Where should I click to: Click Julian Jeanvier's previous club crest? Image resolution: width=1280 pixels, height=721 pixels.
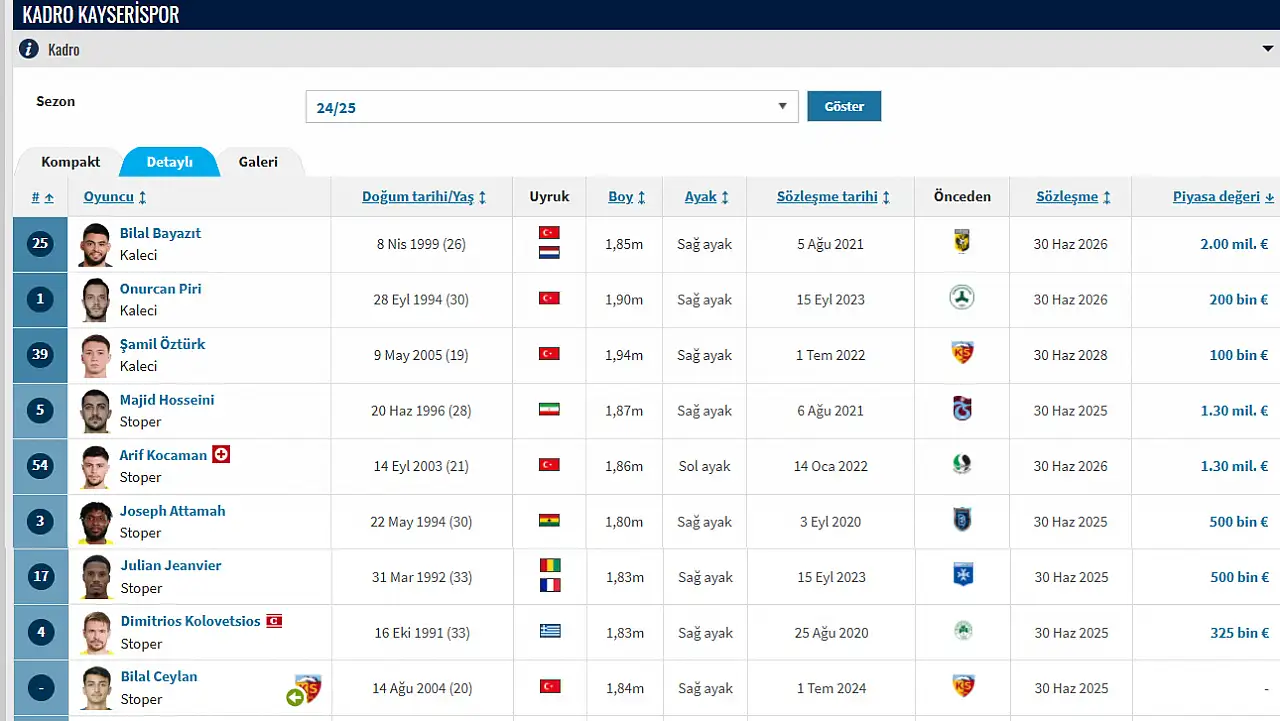[x=962, y=575]
